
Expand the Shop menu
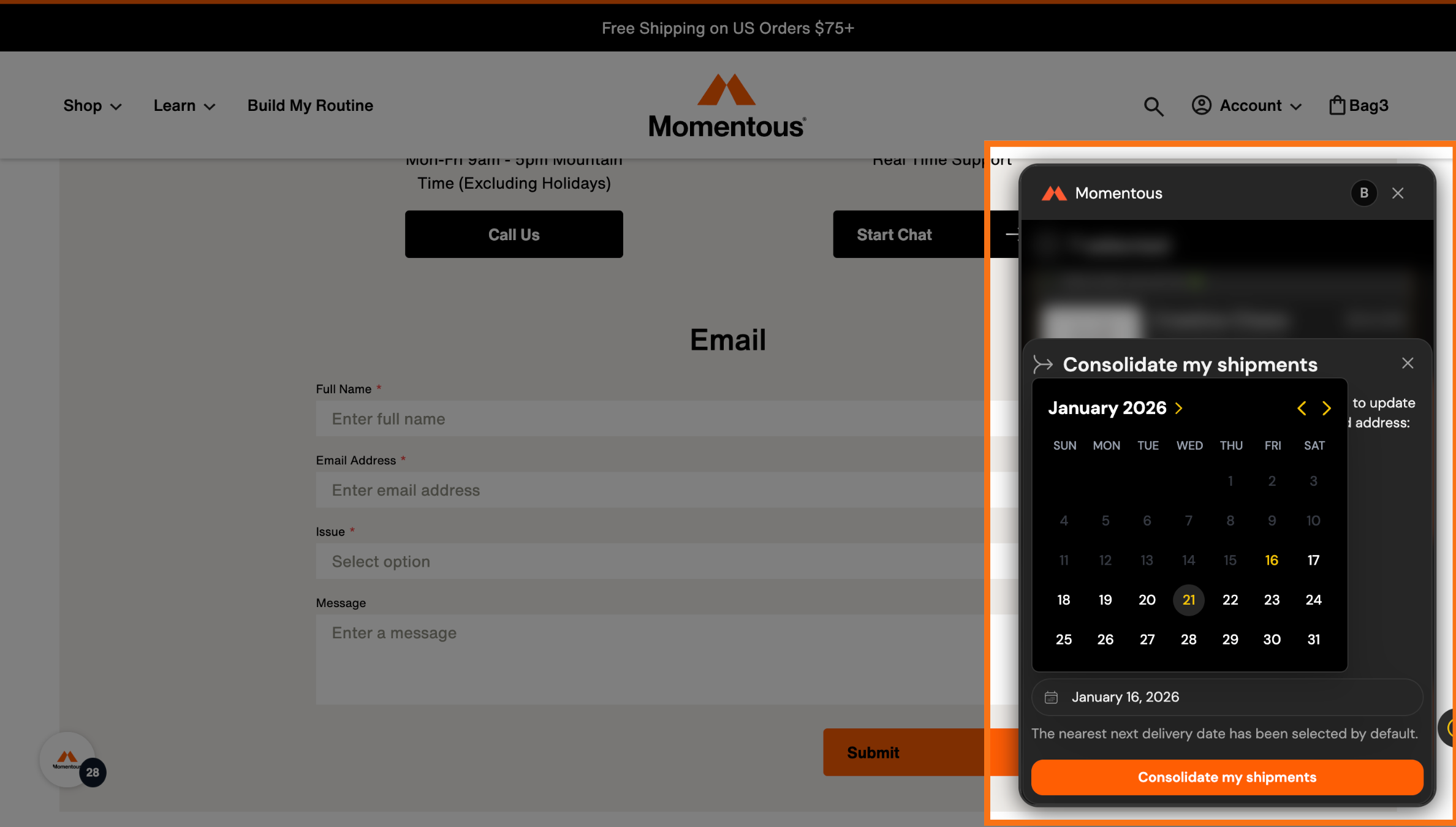(93, 105)
